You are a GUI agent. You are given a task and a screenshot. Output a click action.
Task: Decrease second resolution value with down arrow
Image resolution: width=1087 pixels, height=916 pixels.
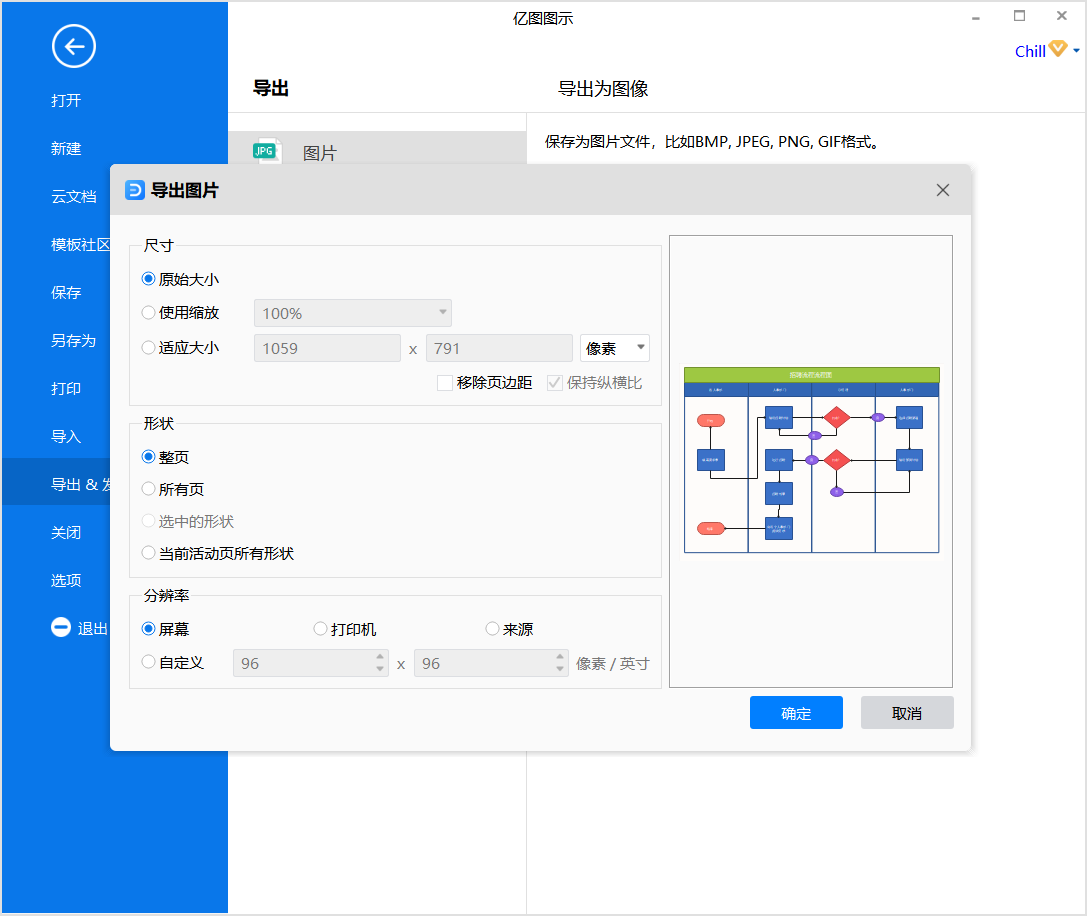(560, 670)
